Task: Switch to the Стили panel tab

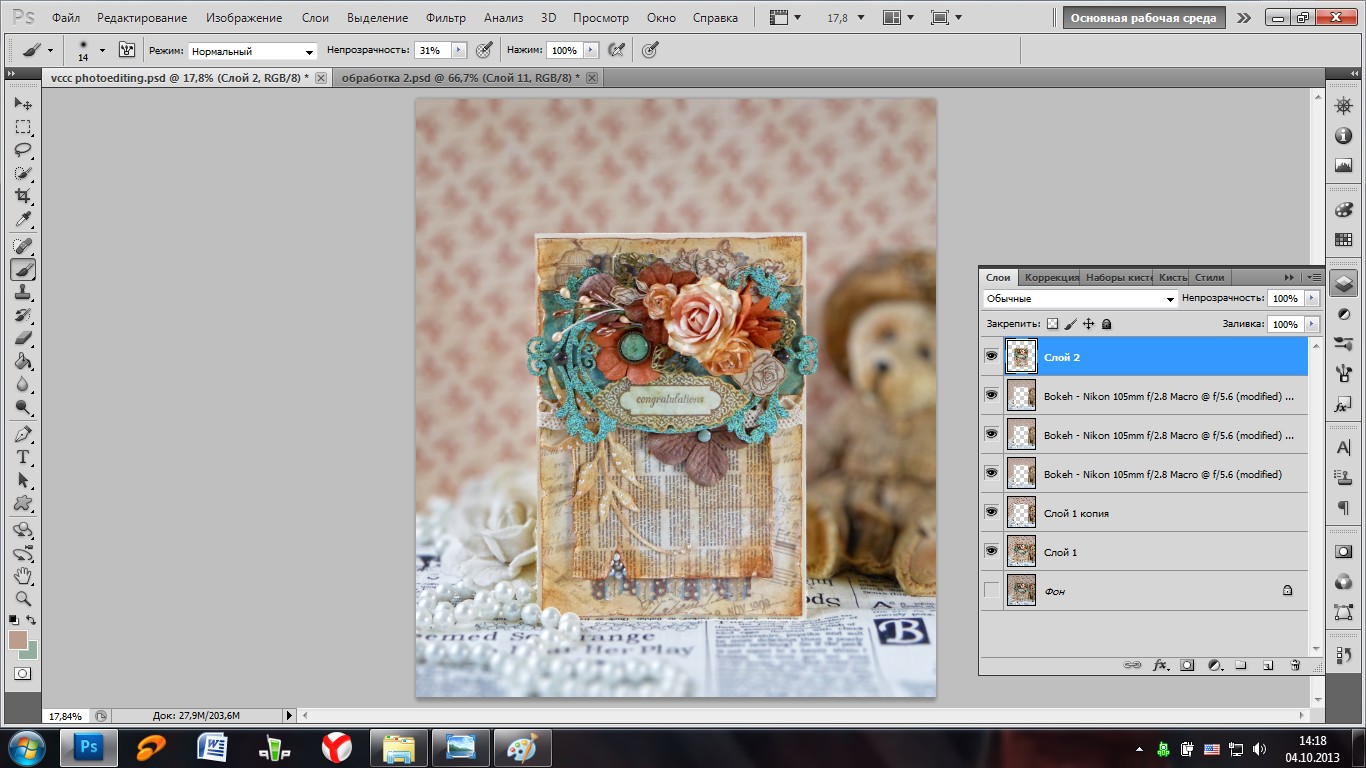Action: [x=1209, y=277]
